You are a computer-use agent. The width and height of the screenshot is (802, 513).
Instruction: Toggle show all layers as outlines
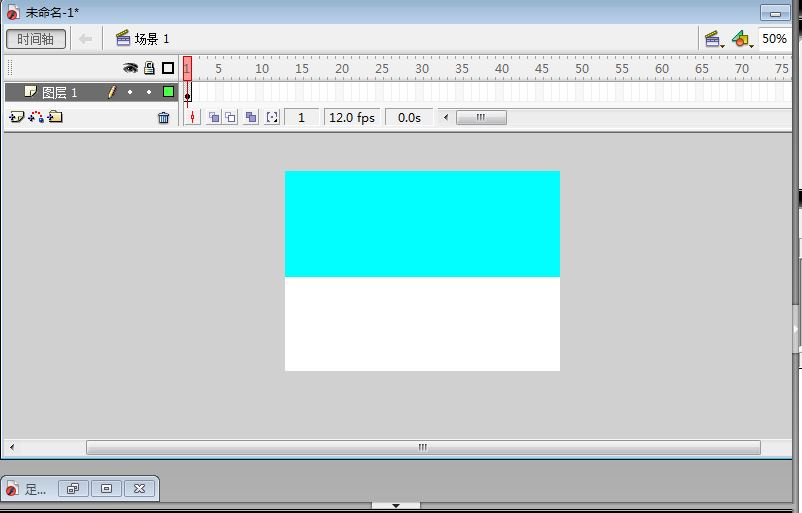coord(168,68)
